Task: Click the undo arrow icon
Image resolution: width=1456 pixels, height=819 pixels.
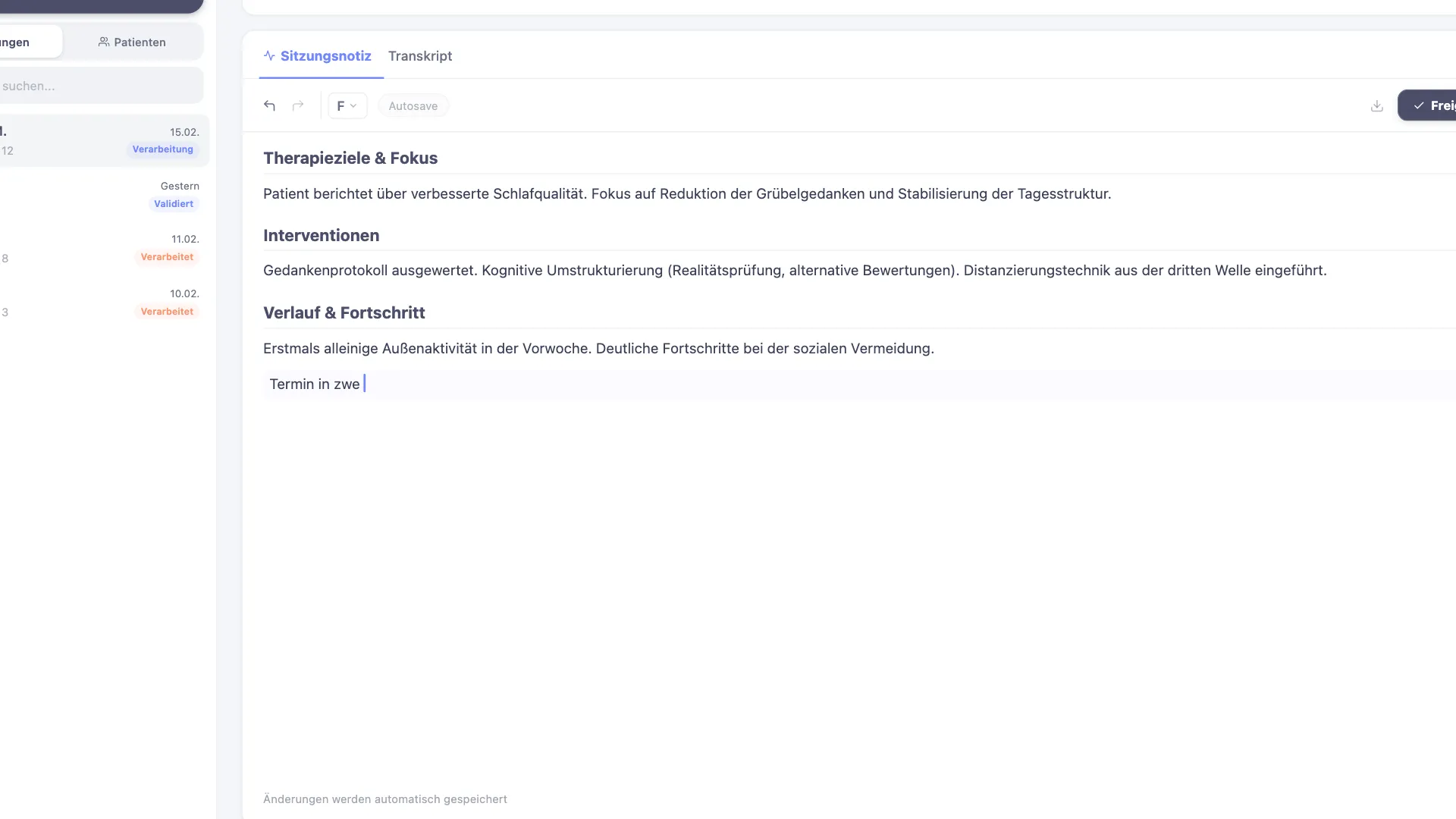Action: tap(269, 105)
